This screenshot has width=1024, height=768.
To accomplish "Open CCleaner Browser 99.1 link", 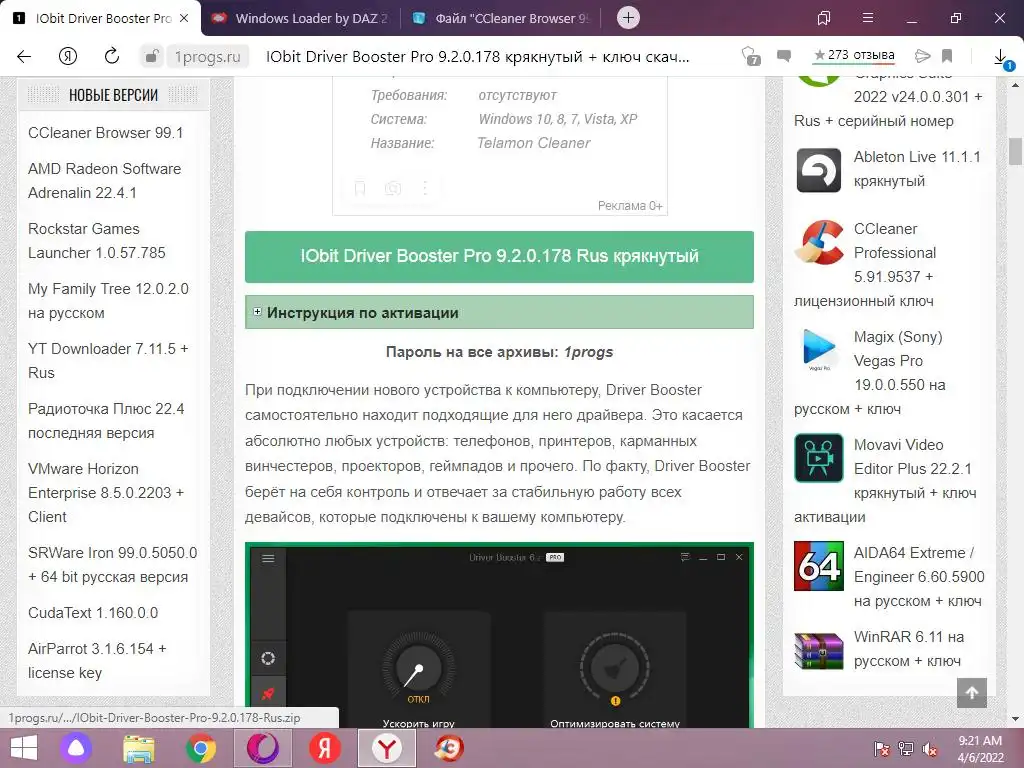I will coord(106,133).
